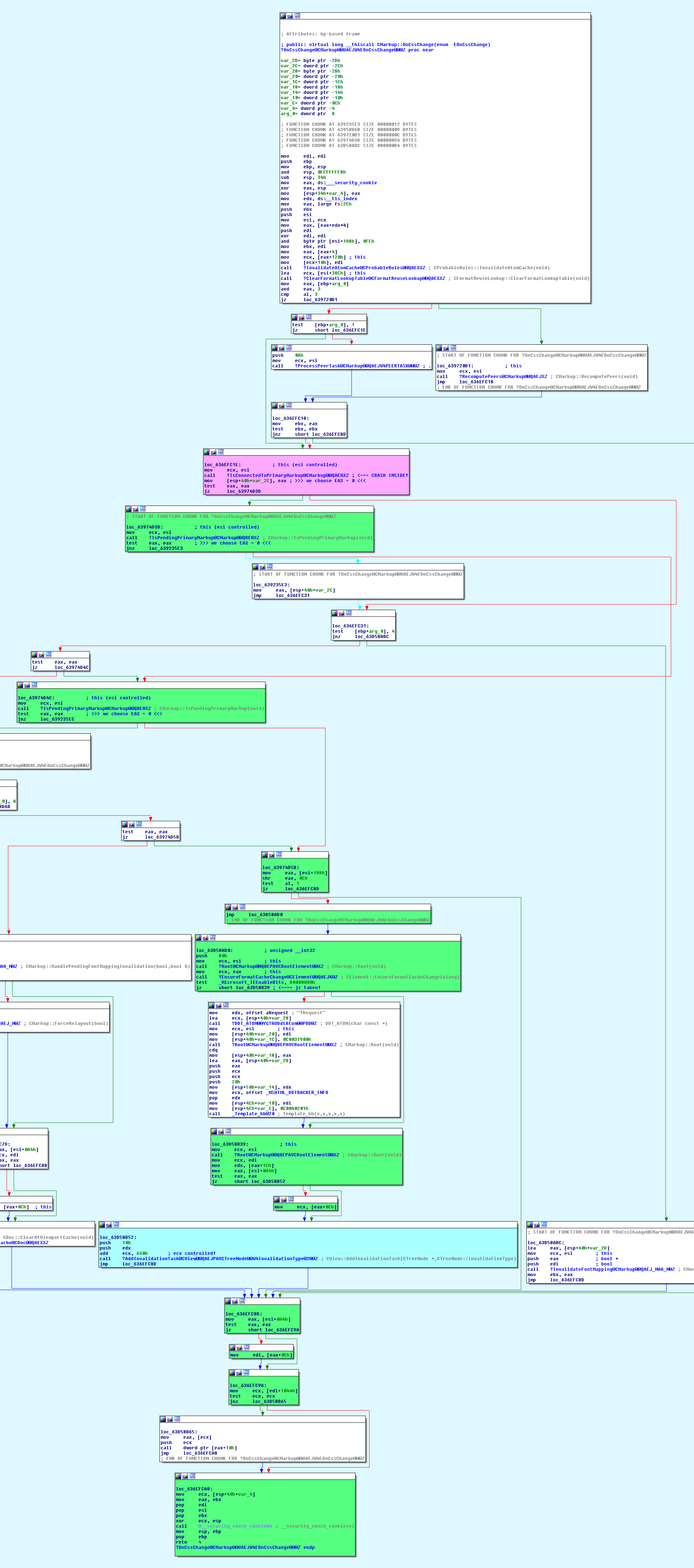Click the color icon on the loc_636EFC18 node
Viewport: 694px width, 1568px height.
(x=275, y=405)
